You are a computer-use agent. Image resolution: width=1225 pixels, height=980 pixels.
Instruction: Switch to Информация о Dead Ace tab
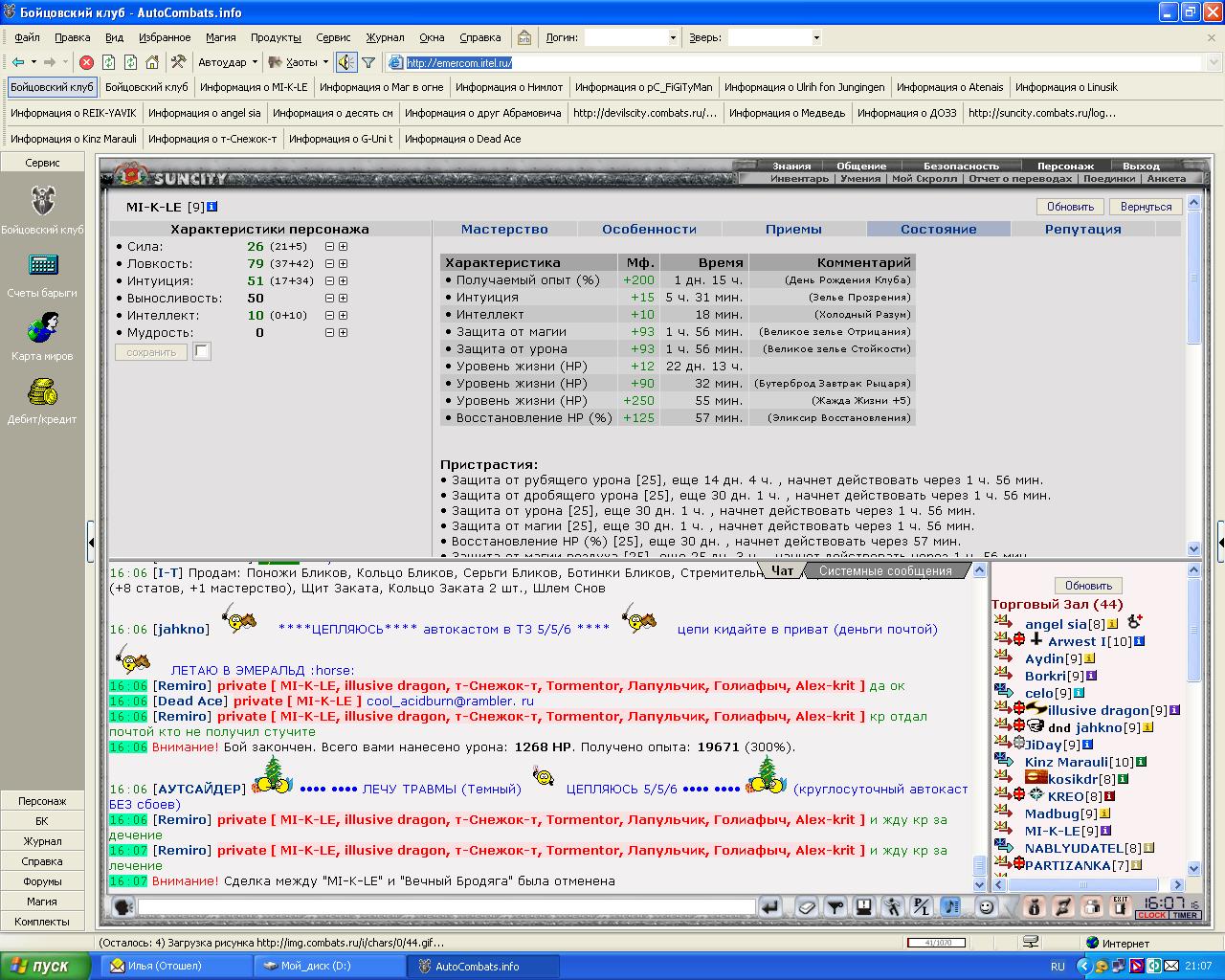[463, 139]
